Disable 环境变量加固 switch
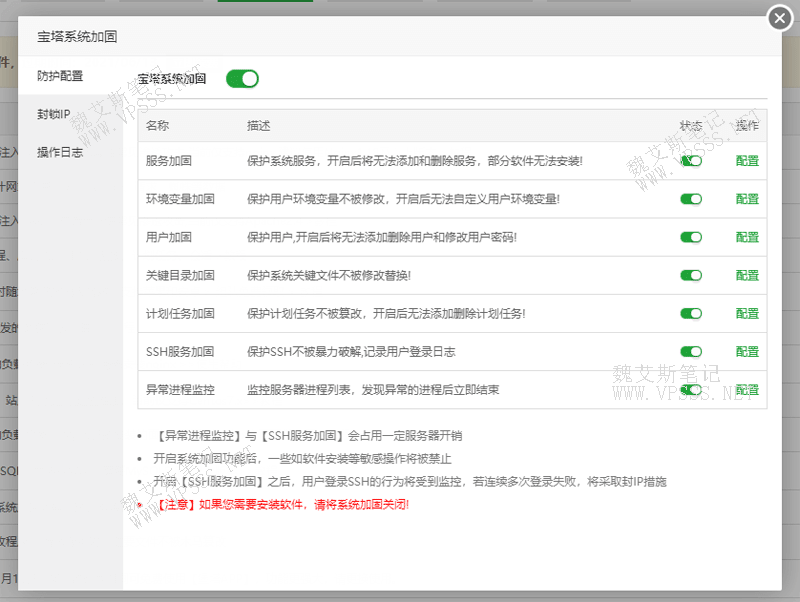The image size is (800, 602). [x=691, y=199]
